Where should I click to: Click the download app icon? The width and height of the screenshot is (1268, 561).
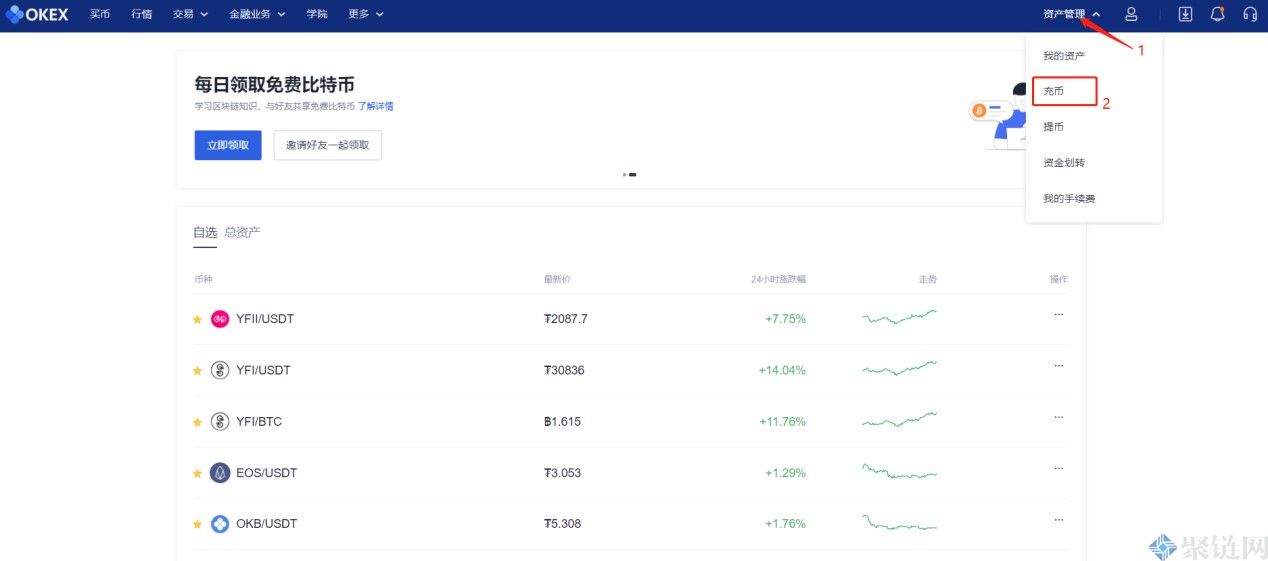pyautogui.click(x=1185, y=14)
